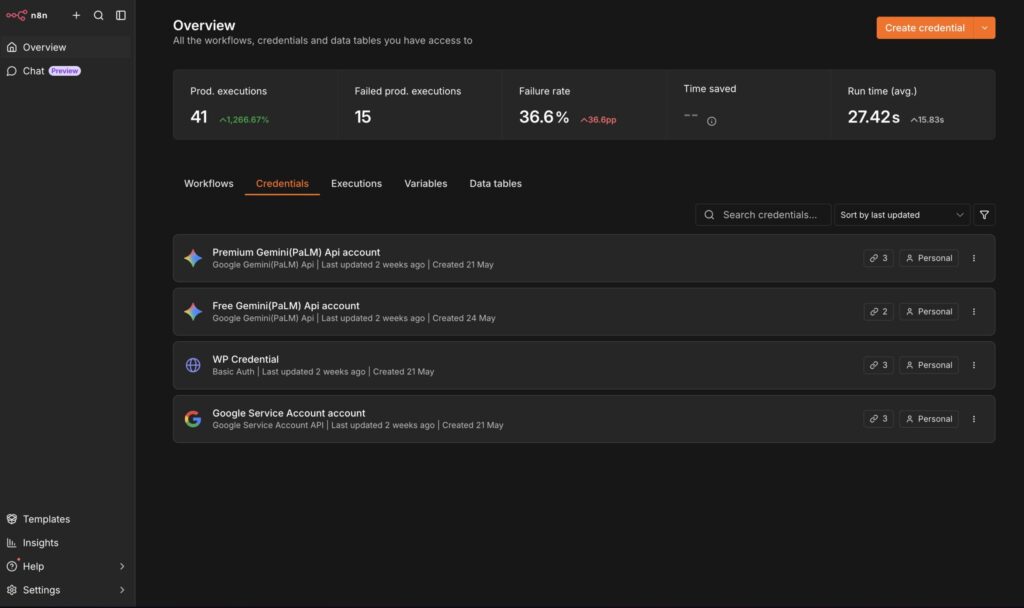Click the Google logo icon for Service Account
This screenshot has width=1024, height=608.
(x=193, y=419)
